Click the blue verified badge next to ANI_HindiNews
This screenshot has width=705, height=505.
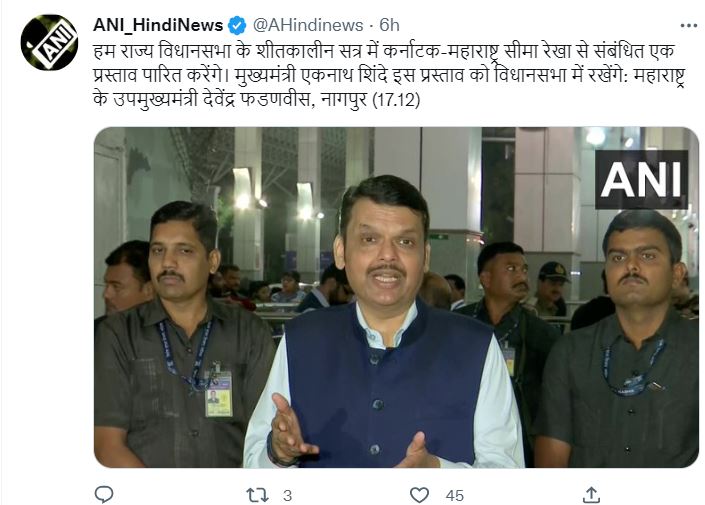237,25
